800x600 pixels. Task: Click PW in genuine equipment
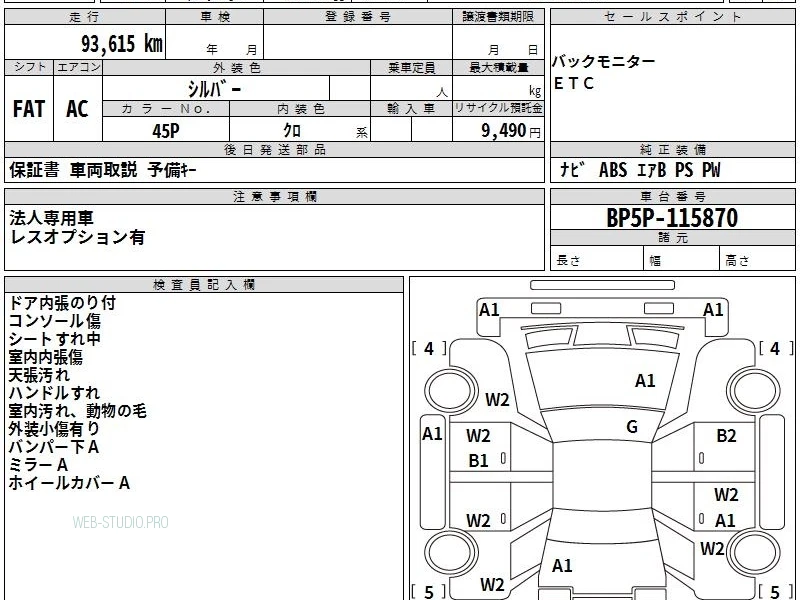[x=711, y=169]
